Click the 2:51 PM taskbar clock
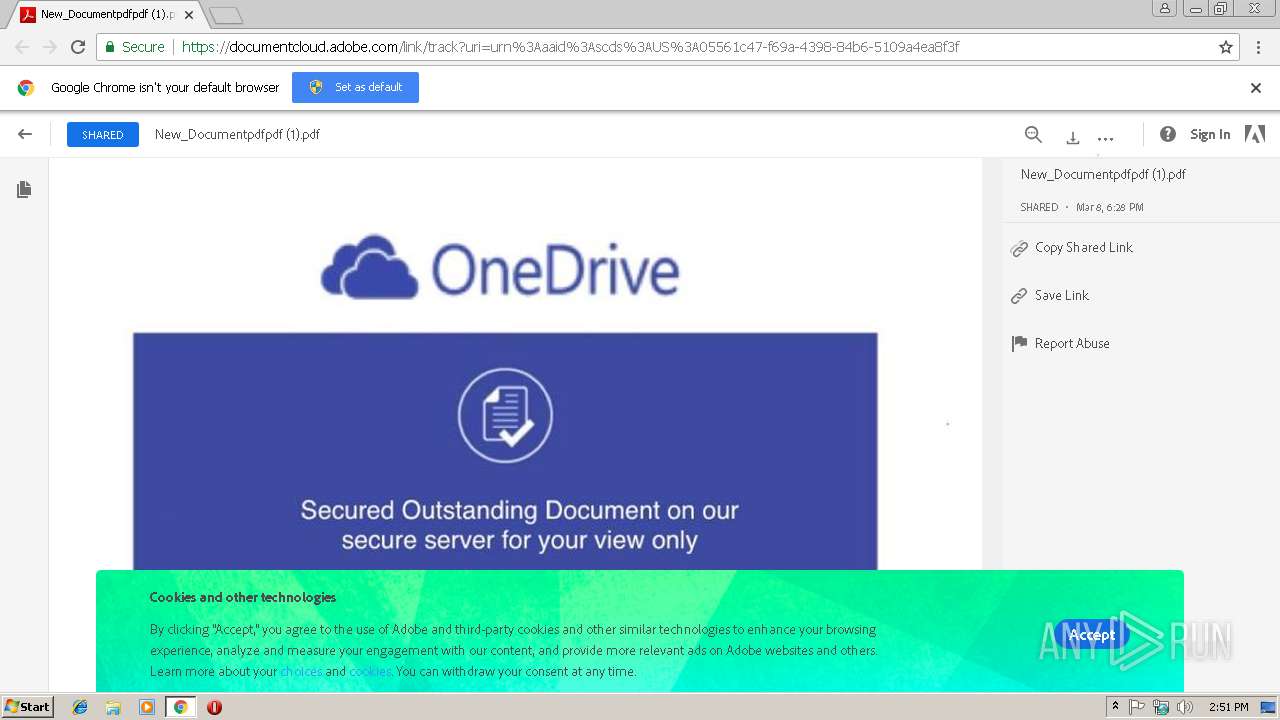The width and height of the screenshot is (1280, 720). coord(1228,707)
